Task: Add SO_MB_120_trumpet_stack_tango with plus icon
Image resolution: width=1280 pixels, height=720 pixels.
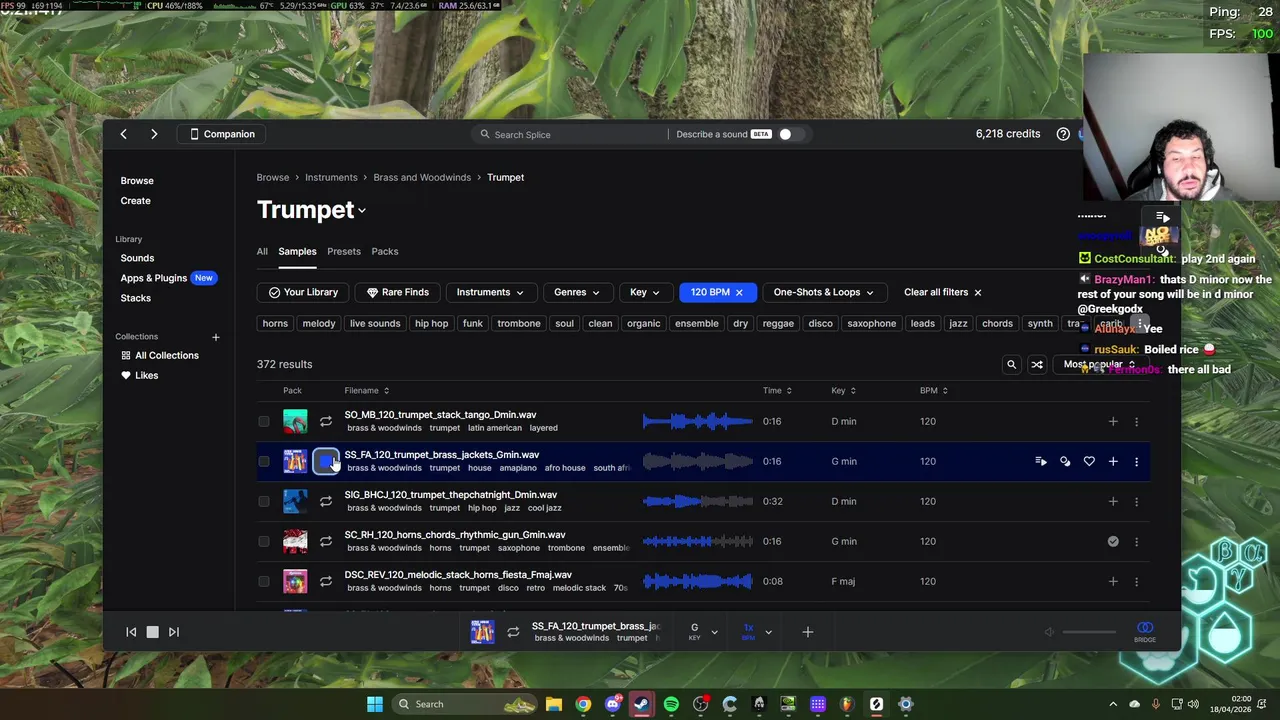Action: 1113,421
